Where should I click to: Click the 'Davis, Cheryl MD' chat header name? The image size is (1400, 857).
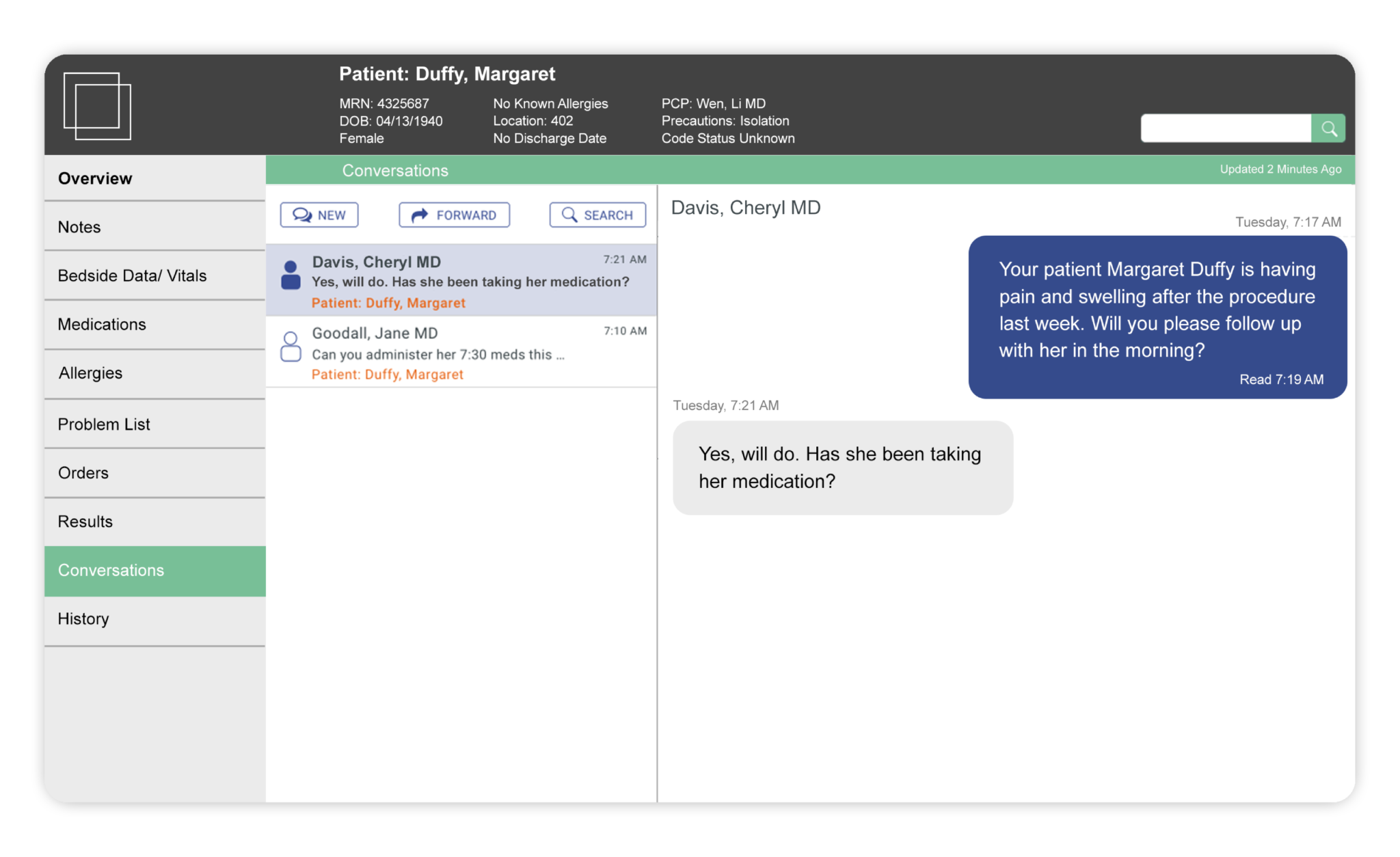(746, 208)
